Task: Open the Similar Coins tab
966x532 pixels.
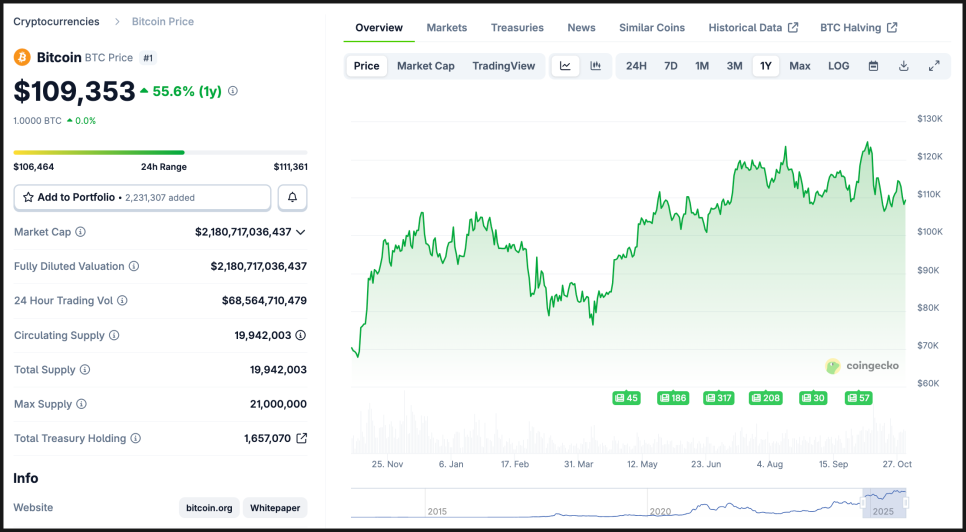Action: click(x=652, y=28)
